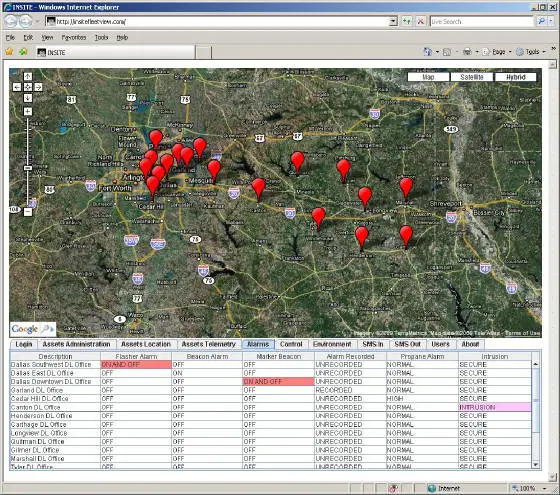Pan the map right with arrow
Screen dimensions: 560x495
[x=38, y=87]
